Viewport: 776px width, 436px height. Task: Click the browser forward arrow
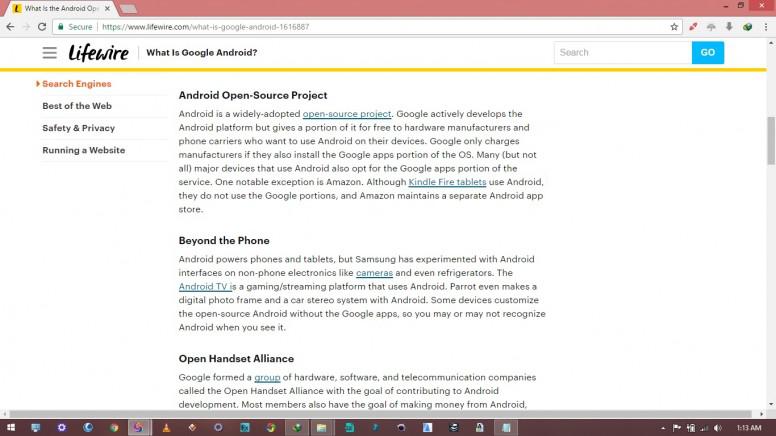point(26,27)
